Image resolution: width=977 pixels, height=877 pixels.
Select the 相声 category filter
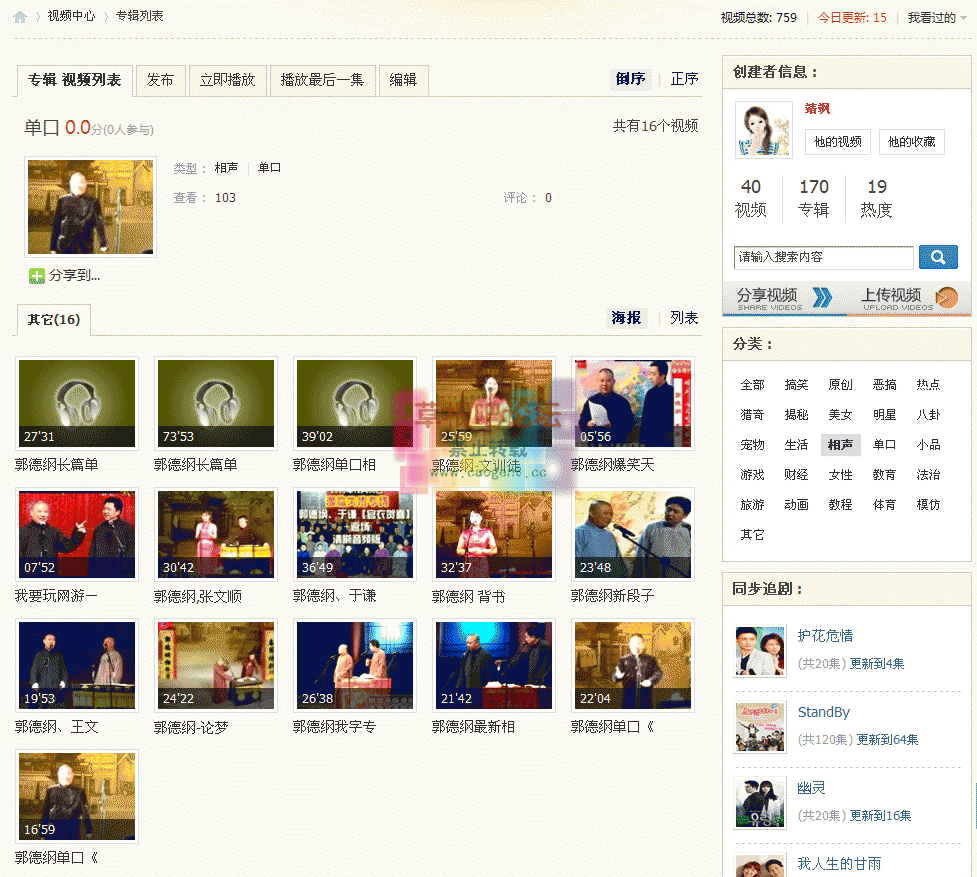pyautogui.click(x=840, y=445)
